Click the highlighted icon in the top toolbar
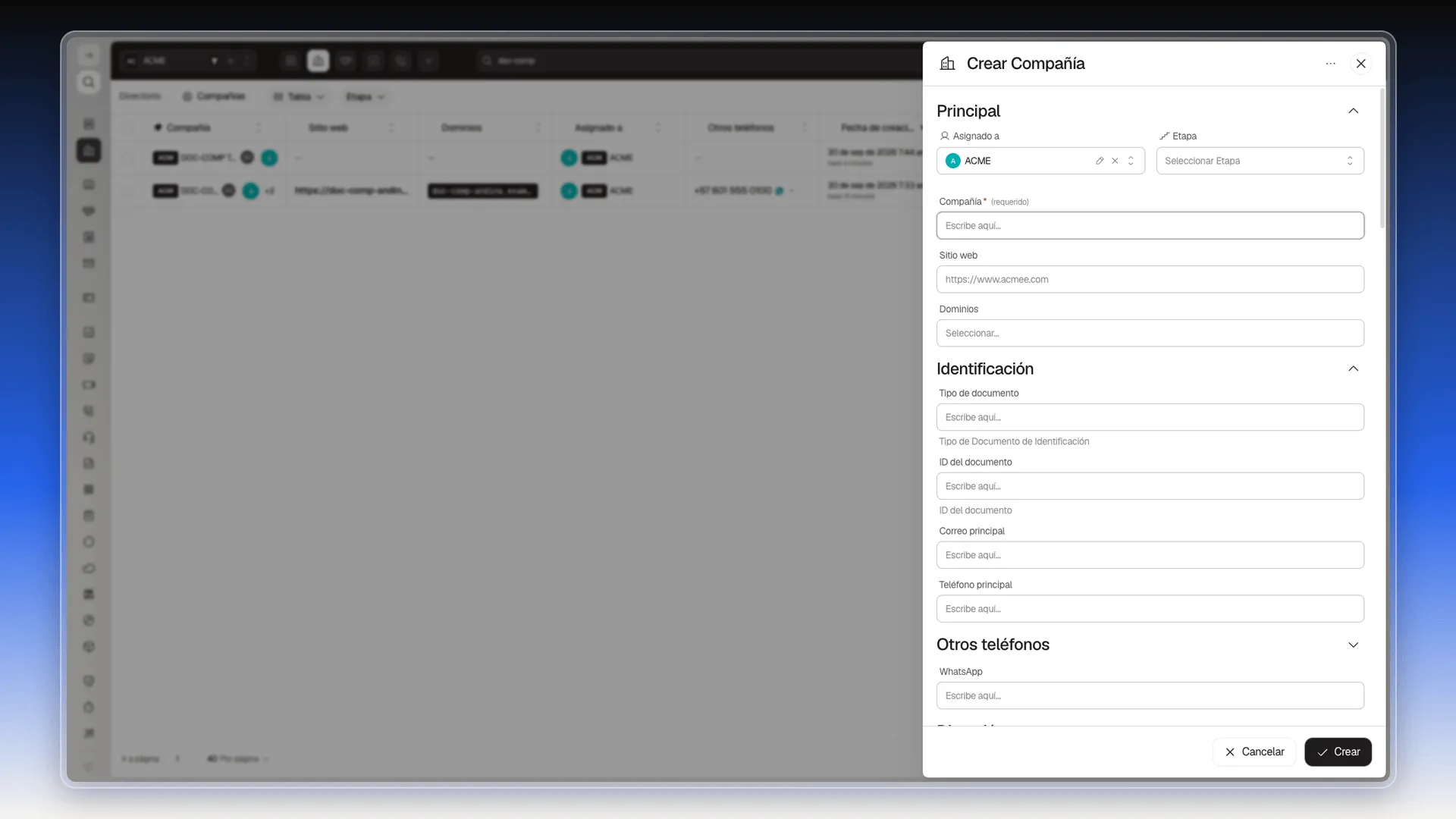Image resolution: width=1456 pixels, height=819 pixels. click(x=318, y=61)
